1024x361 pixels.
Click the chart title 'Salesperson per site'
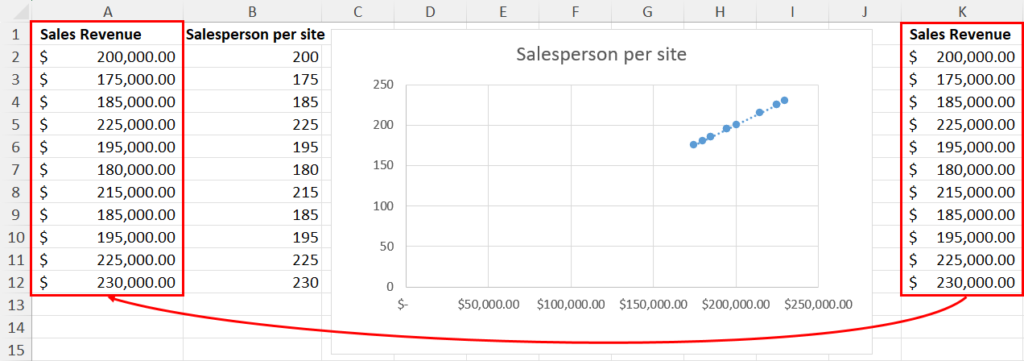pos(601,55)
